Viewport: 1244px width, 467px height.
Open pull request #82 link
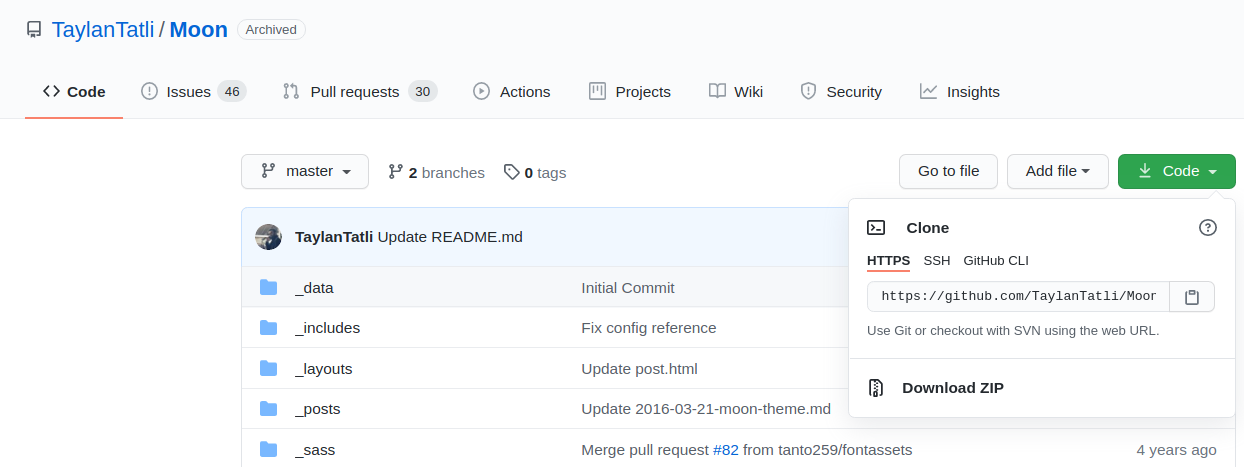coord(725,450)
